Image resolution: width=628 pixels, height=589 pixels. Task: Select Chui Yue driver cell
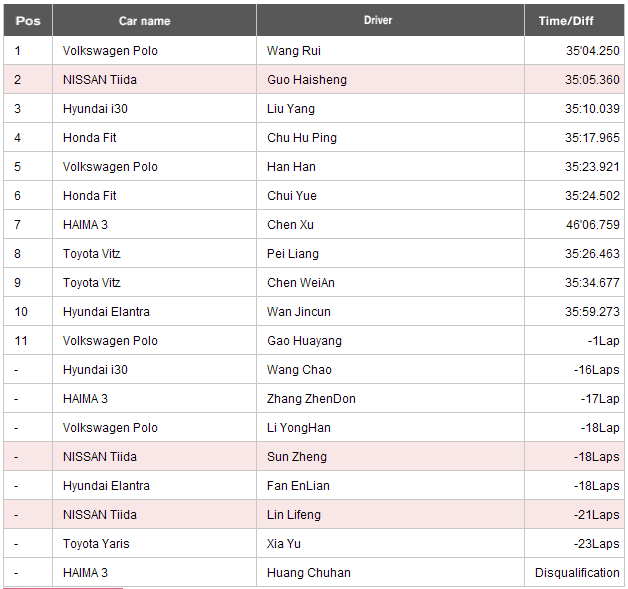(x=292, y=195)
